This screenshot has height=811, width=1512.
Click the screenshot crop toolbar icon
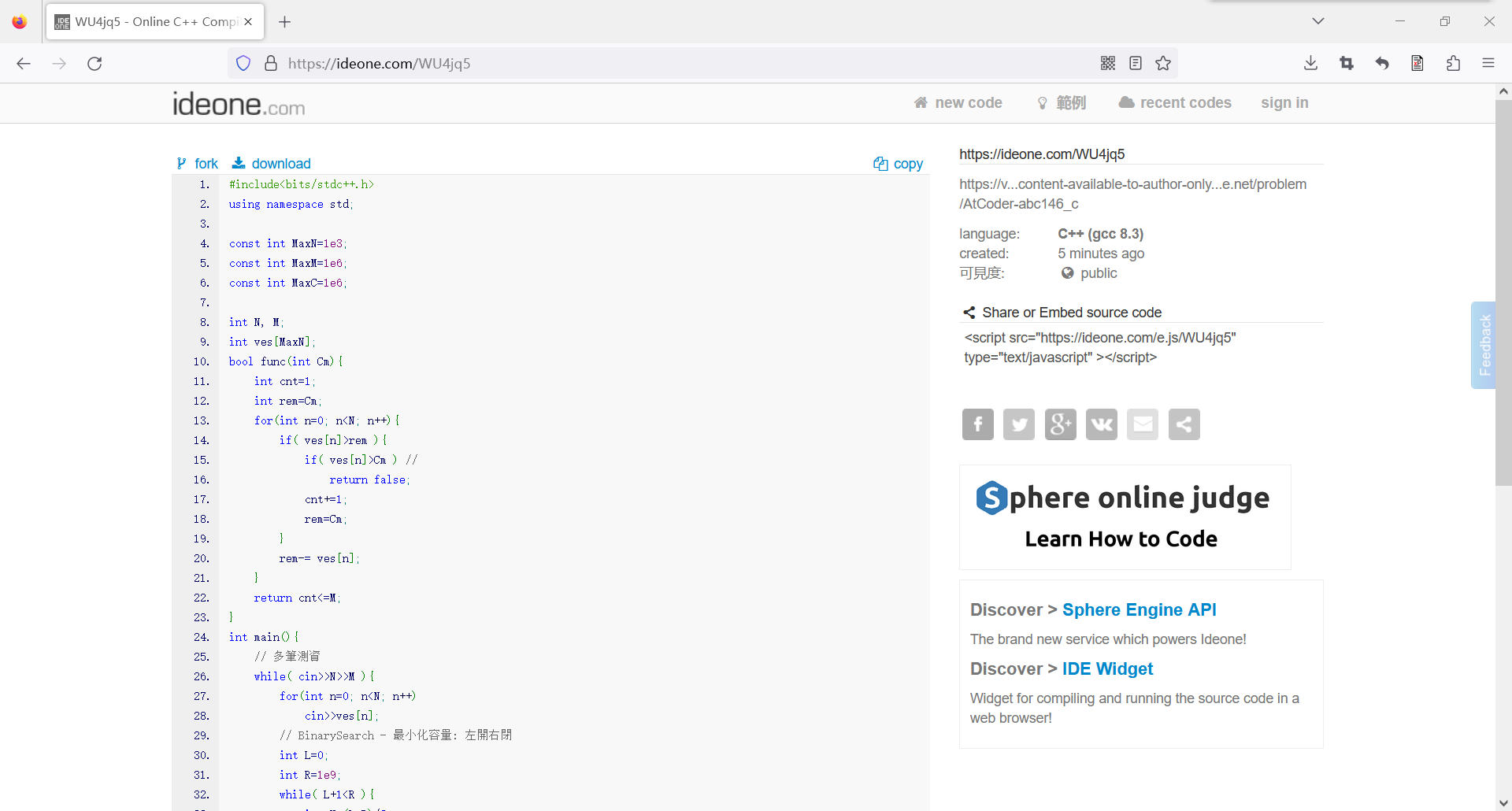pyautogui.click(x=1347, y=64)
